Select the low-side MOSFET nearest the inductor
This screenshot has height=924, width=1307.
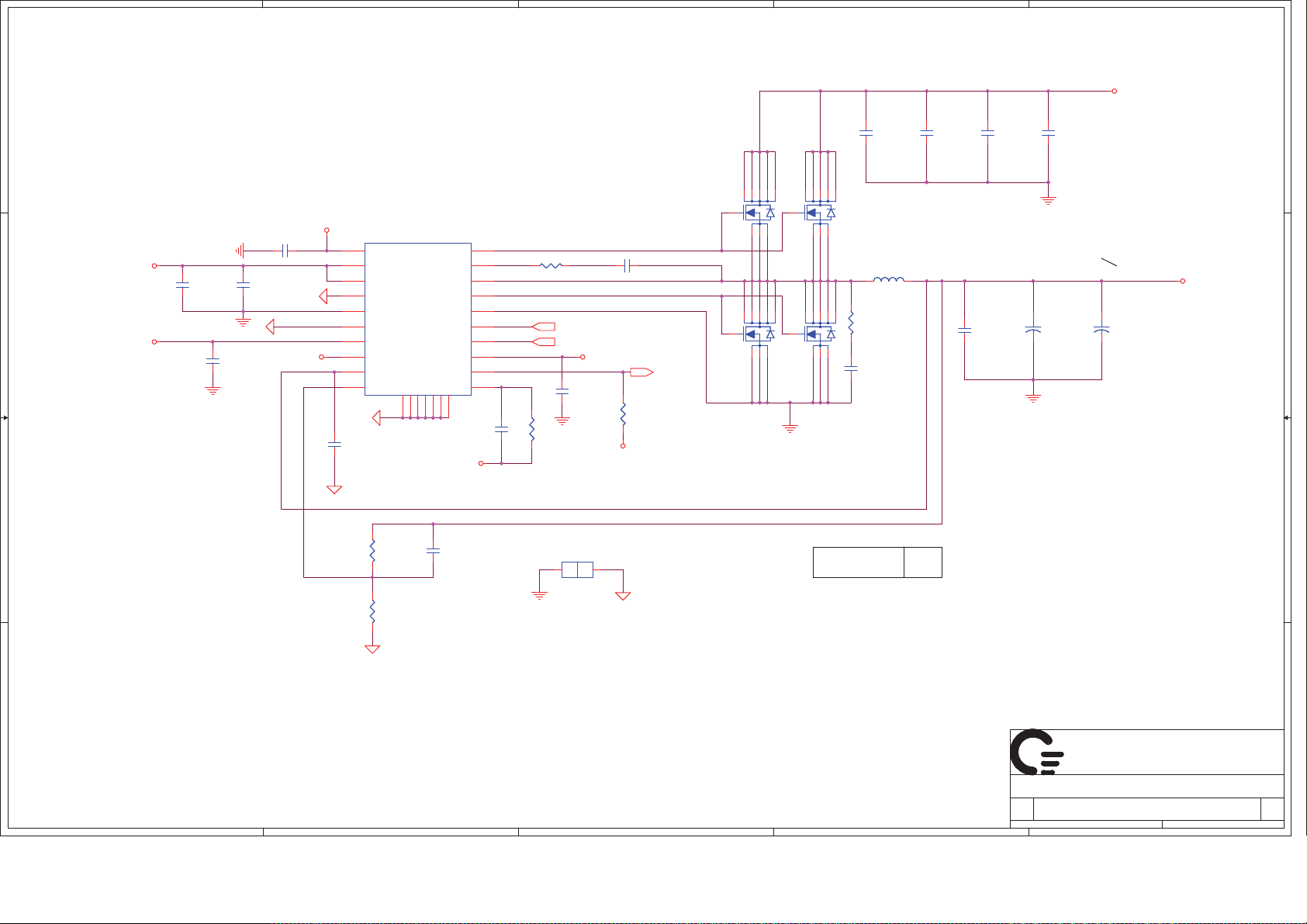(x=821, y=334)
